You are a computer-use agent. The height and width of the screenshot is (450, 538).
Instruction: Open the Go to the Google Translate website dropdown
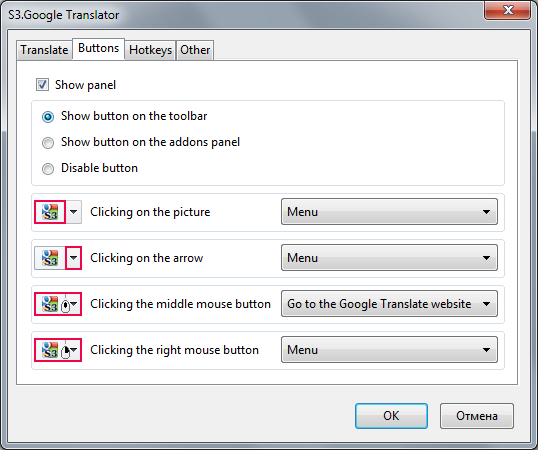pyautogui.click(x=389, y=304)
